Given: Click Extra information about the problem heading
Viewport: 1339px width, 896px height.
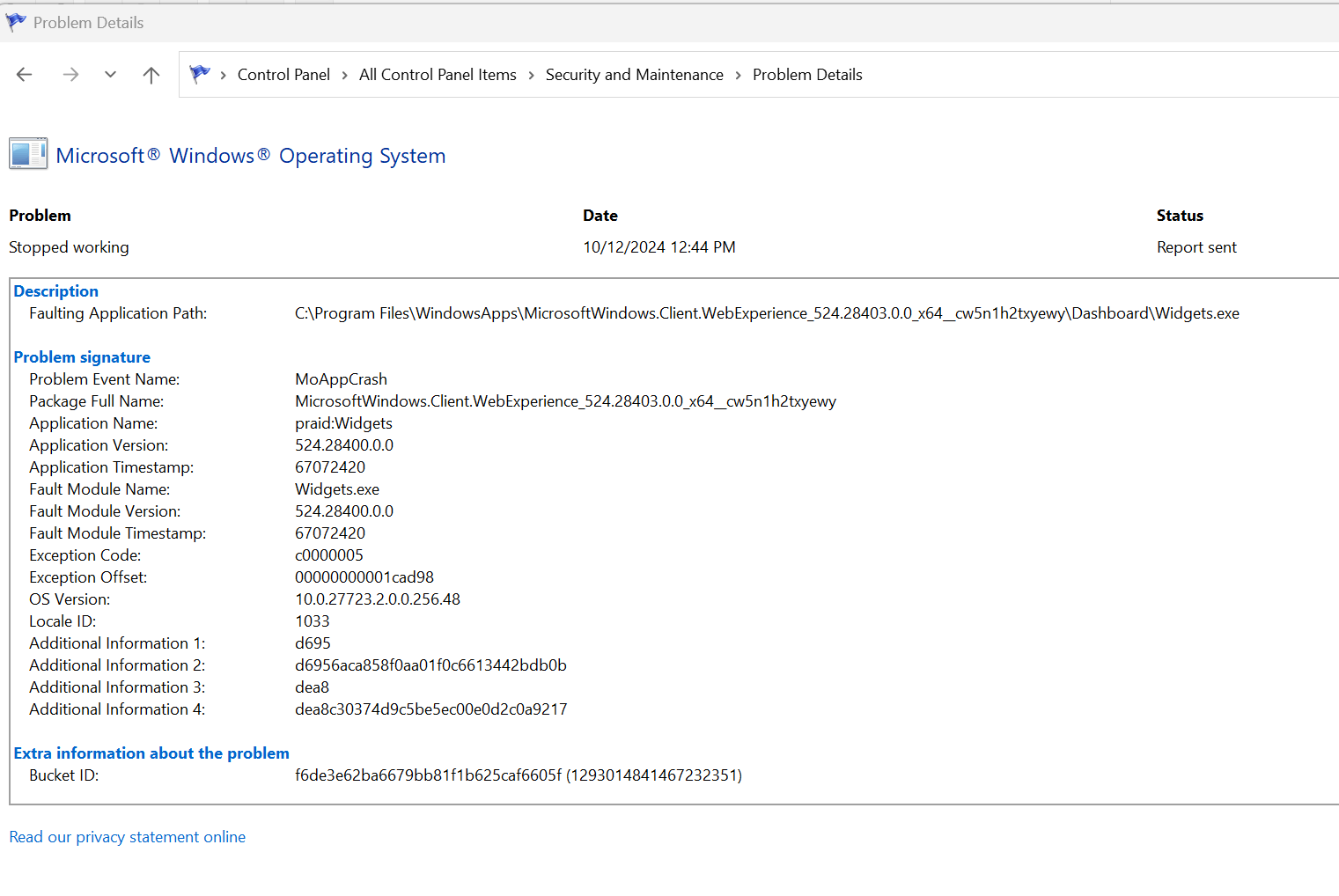Looking at the screenshot, I should pos(151,753).
